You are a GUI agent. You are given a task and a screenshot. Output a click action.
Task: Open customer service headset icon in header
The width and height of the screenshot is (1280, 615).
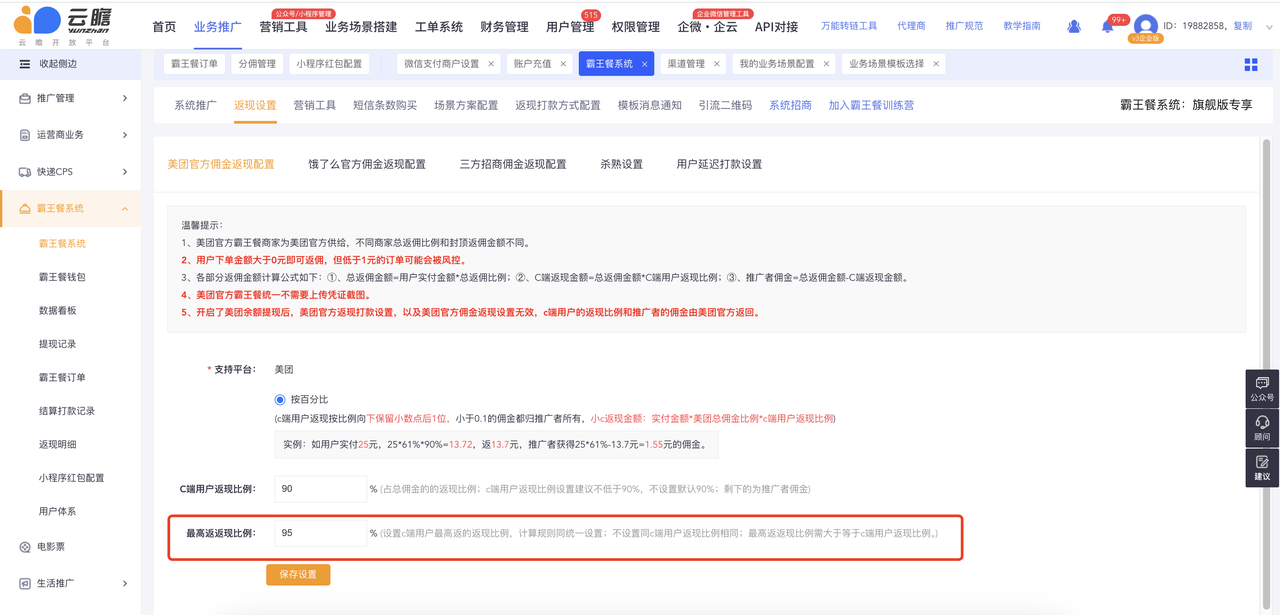[1074, 27]
